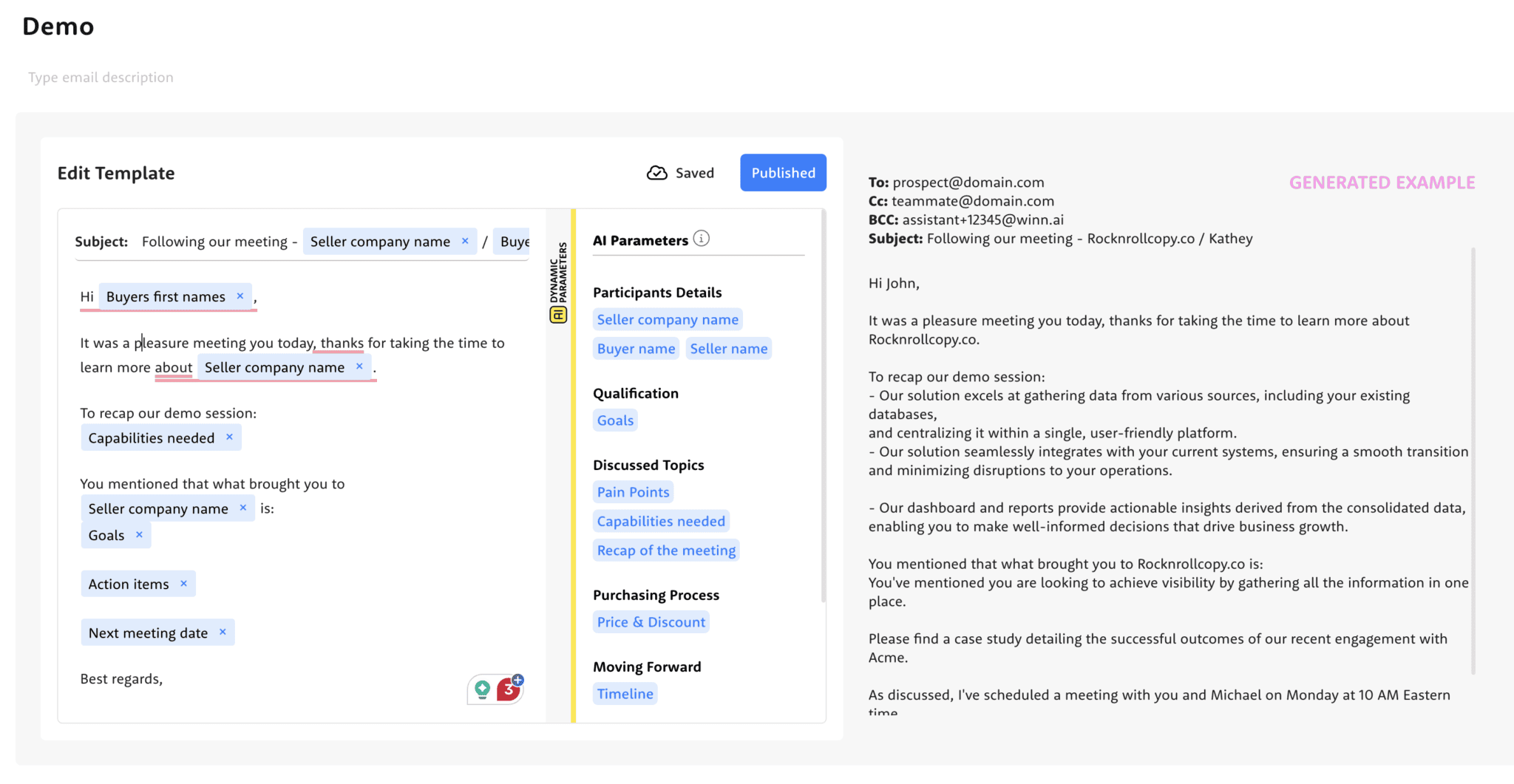Click the 'Discussed Topics' section heading
Screen dimensions: 1514x784
(648, 466)
